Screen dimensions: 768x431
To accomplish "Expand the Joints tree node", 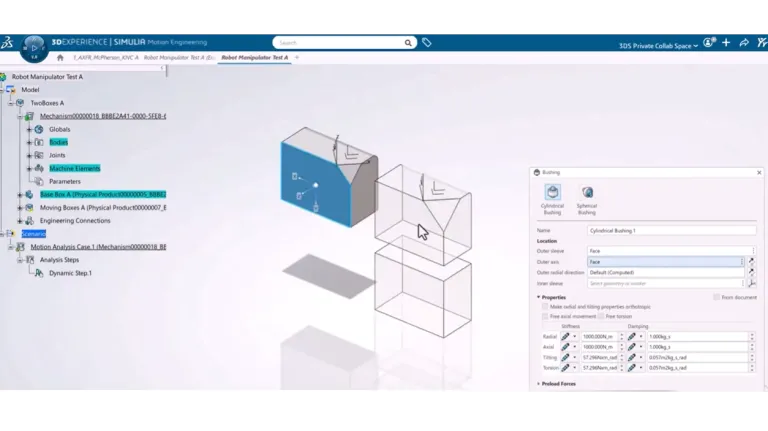I will 29,155.
